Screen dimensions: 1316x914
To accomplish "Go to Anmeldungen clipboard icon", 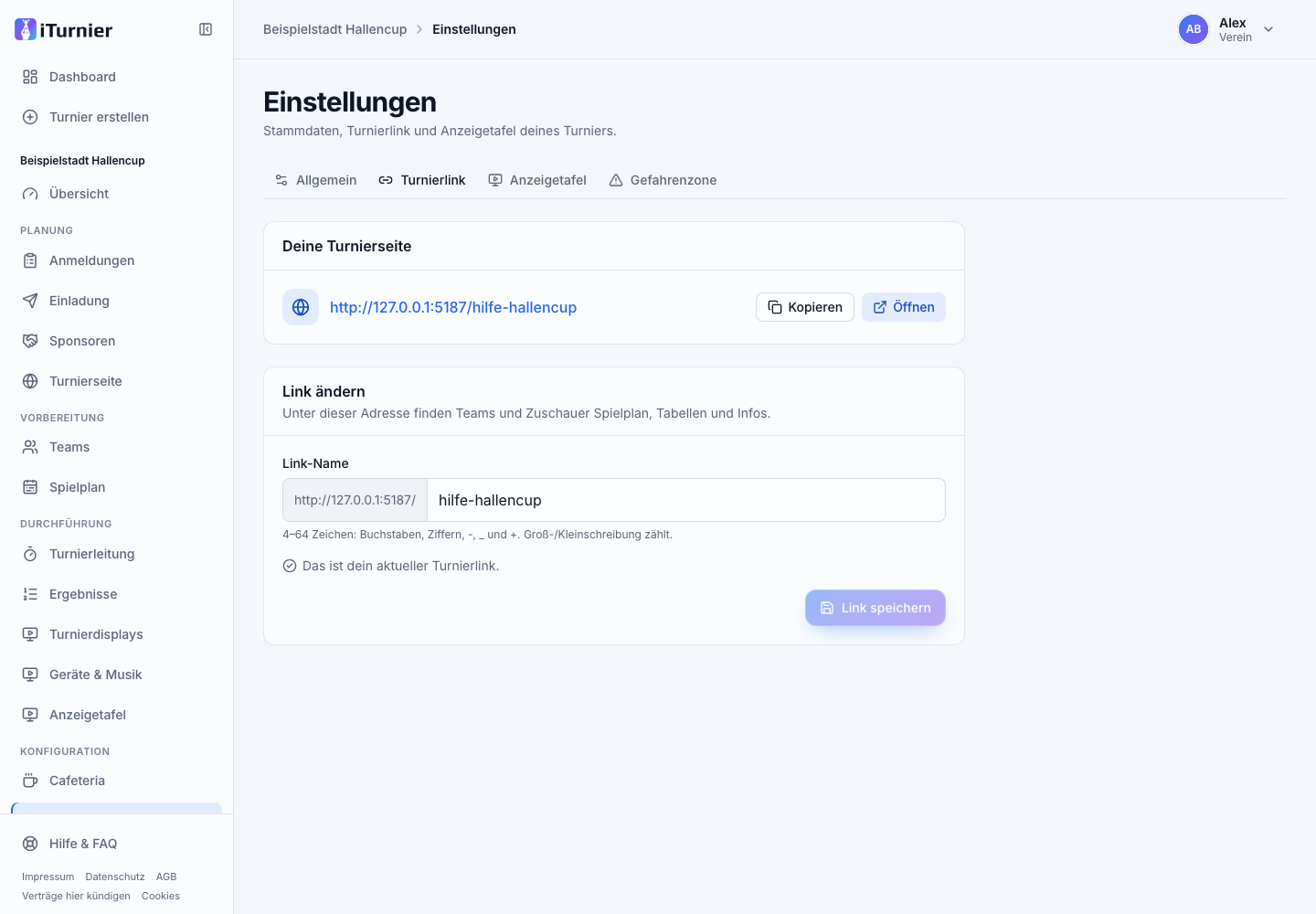I will point(30,260).
